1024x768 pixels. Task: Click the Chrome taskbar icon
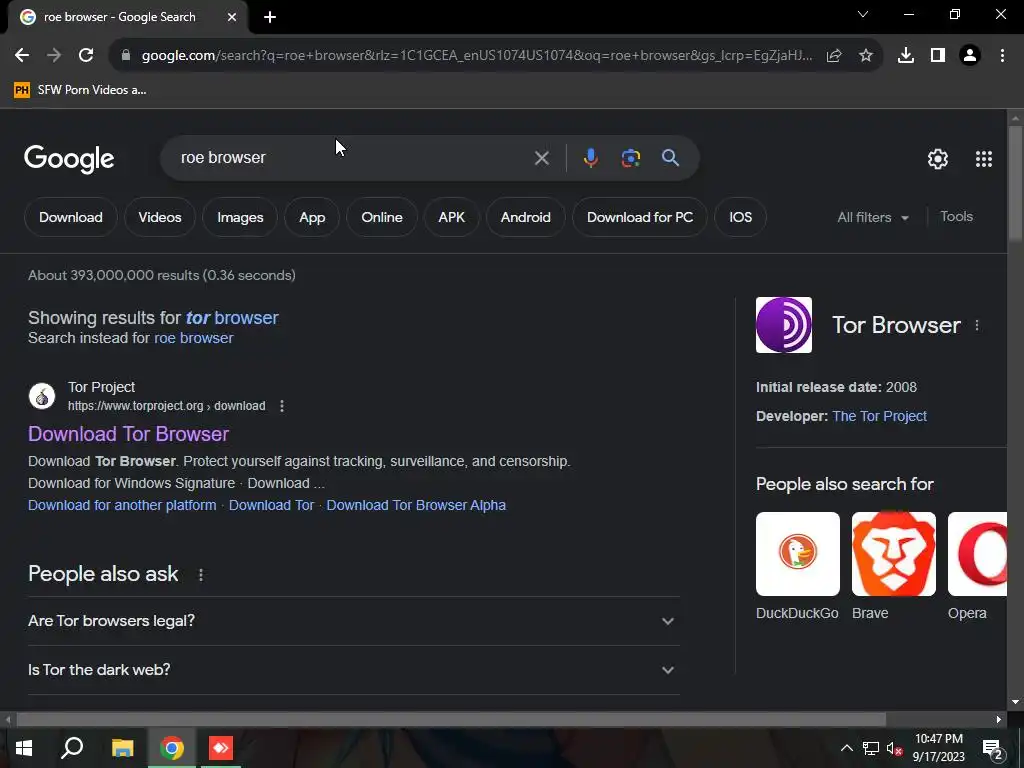coord(172,748)
